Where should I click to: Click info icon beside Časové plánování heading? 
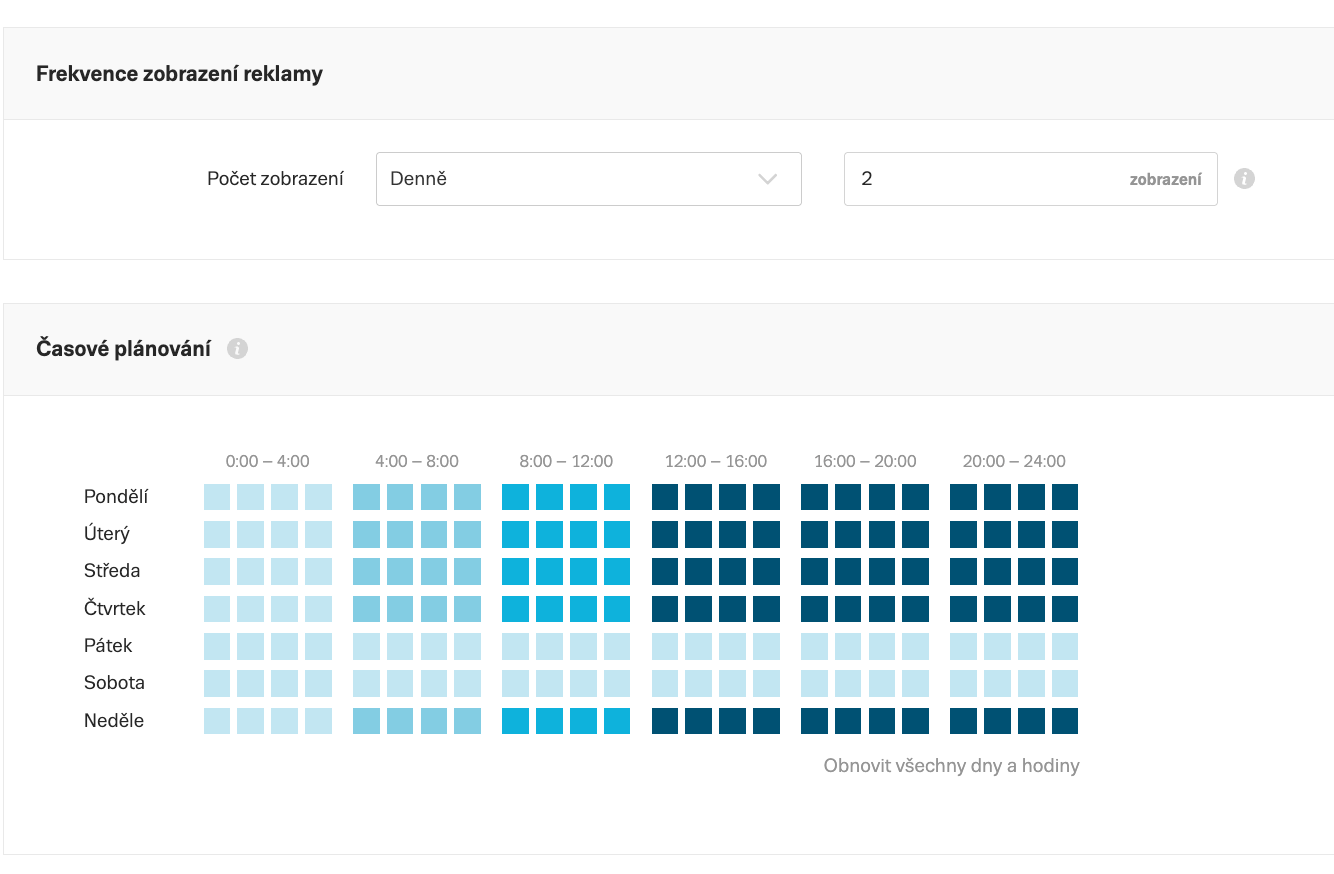(x=237, y=349)
